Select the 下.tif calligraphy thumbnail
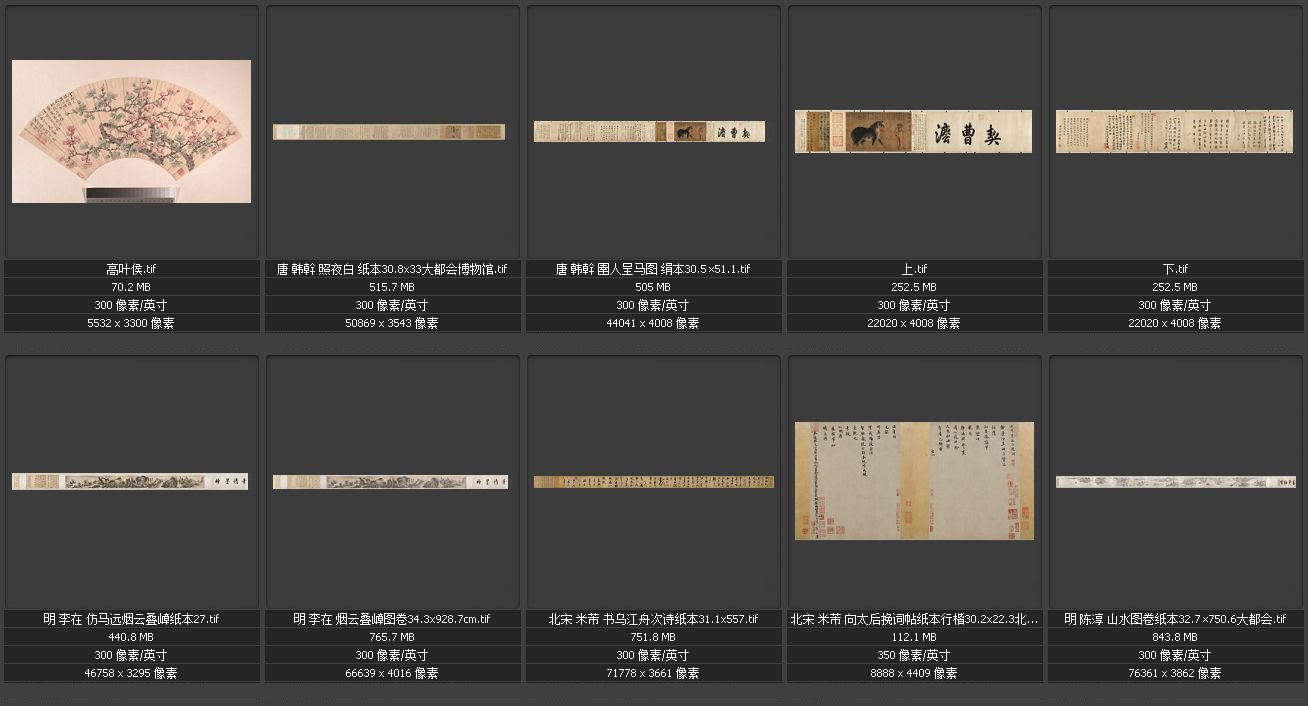Image resolution: width=1308 pixels, height=706 pixels. 1174,132
